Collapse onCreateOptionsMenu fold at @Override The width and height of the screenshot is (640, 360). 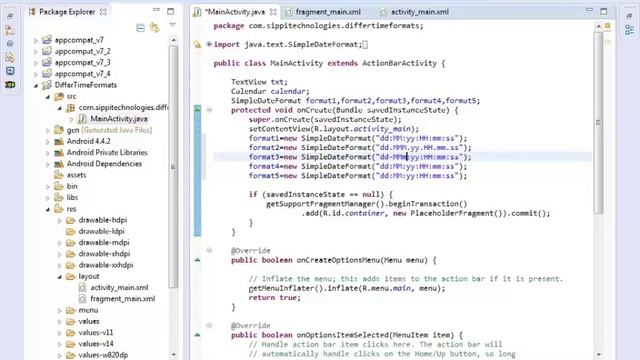tap(209, 250)
